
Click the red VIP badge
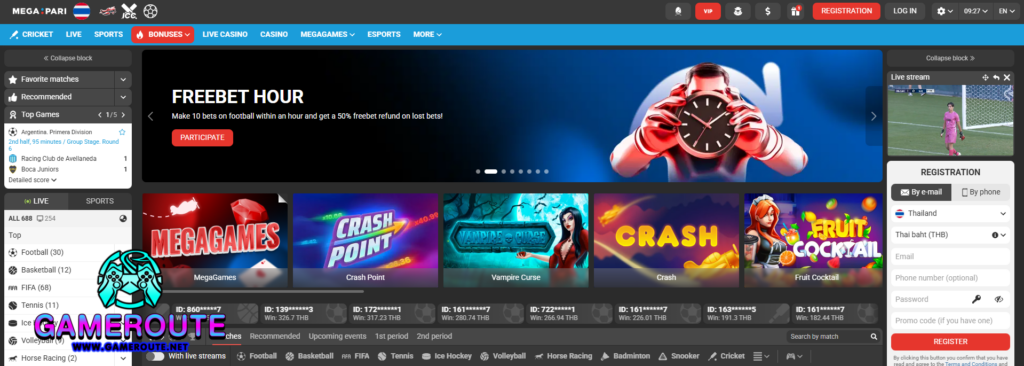point(708,11)
